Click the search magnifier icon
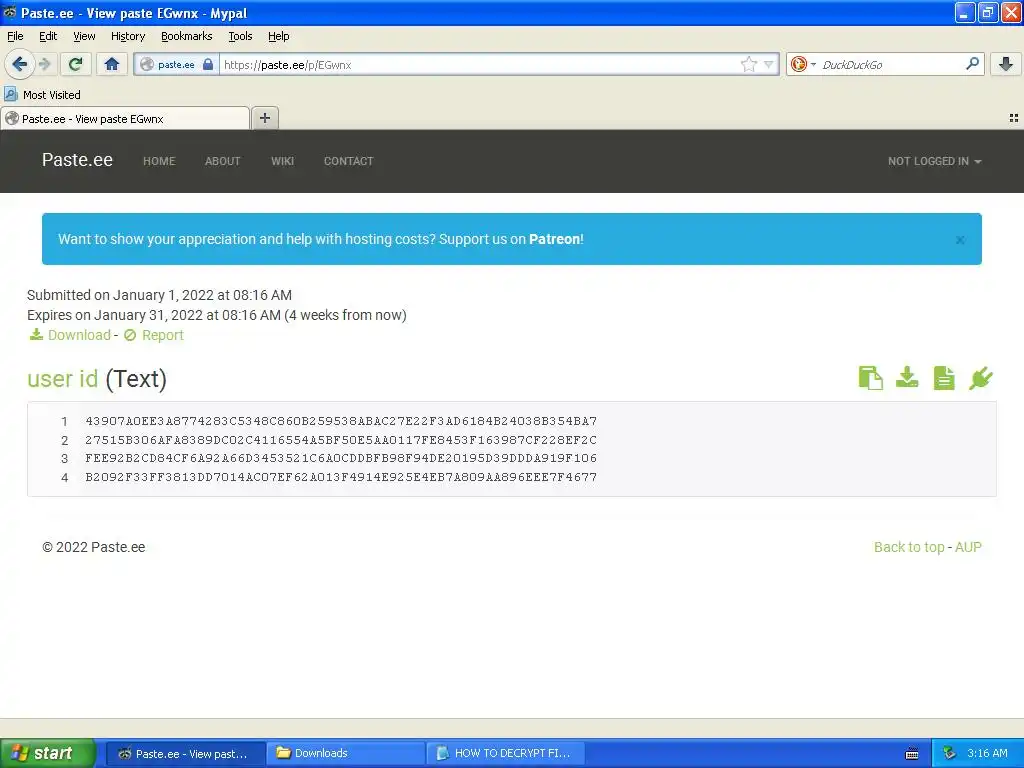This screenshot has height=768, width=1024. [972, 63]
